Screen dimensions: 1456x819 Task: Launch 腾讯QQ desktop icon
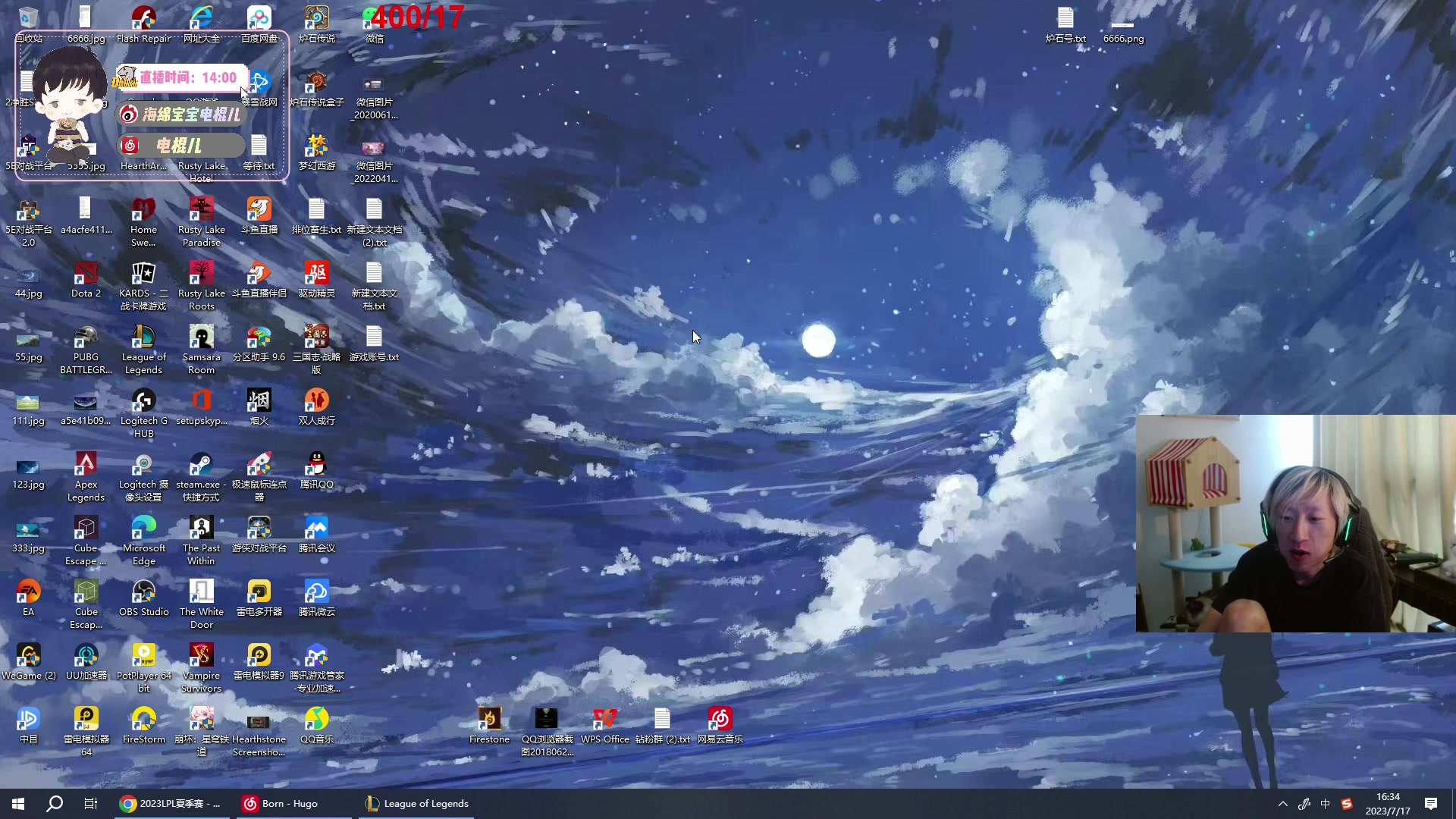[x=316, y=470]
